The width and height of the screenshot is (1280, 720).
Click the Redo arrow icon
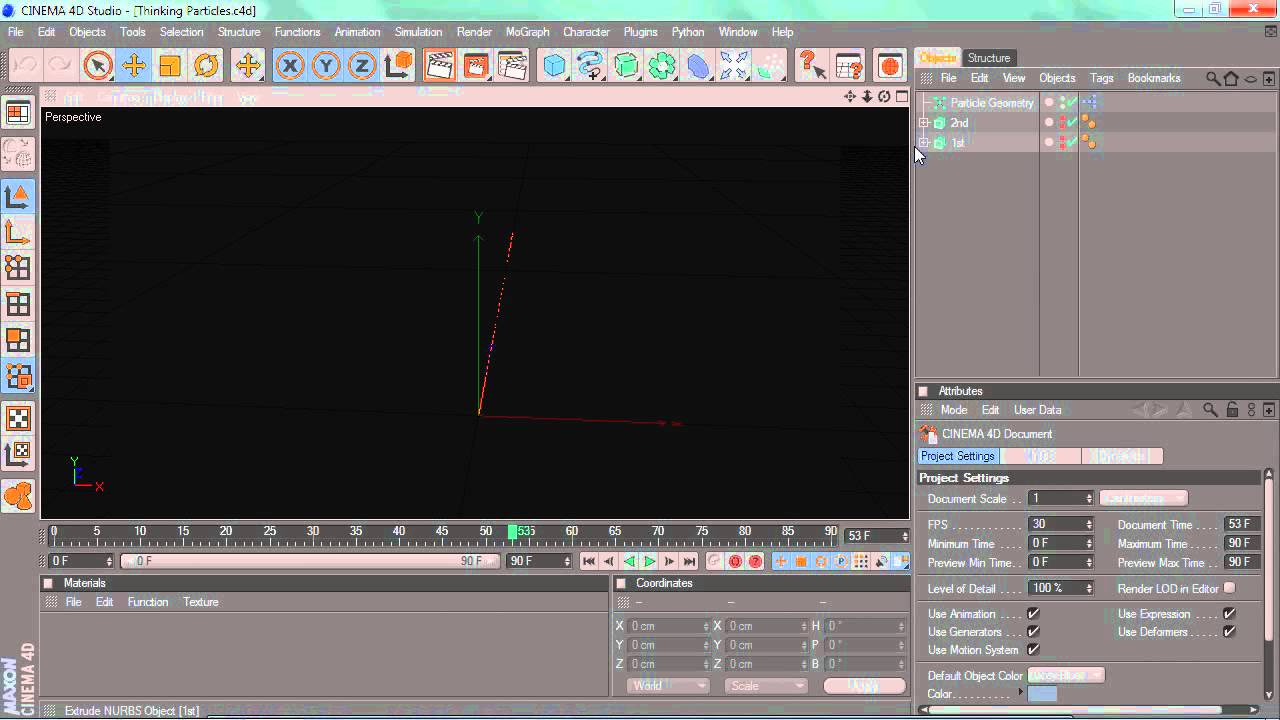(60, 66)
